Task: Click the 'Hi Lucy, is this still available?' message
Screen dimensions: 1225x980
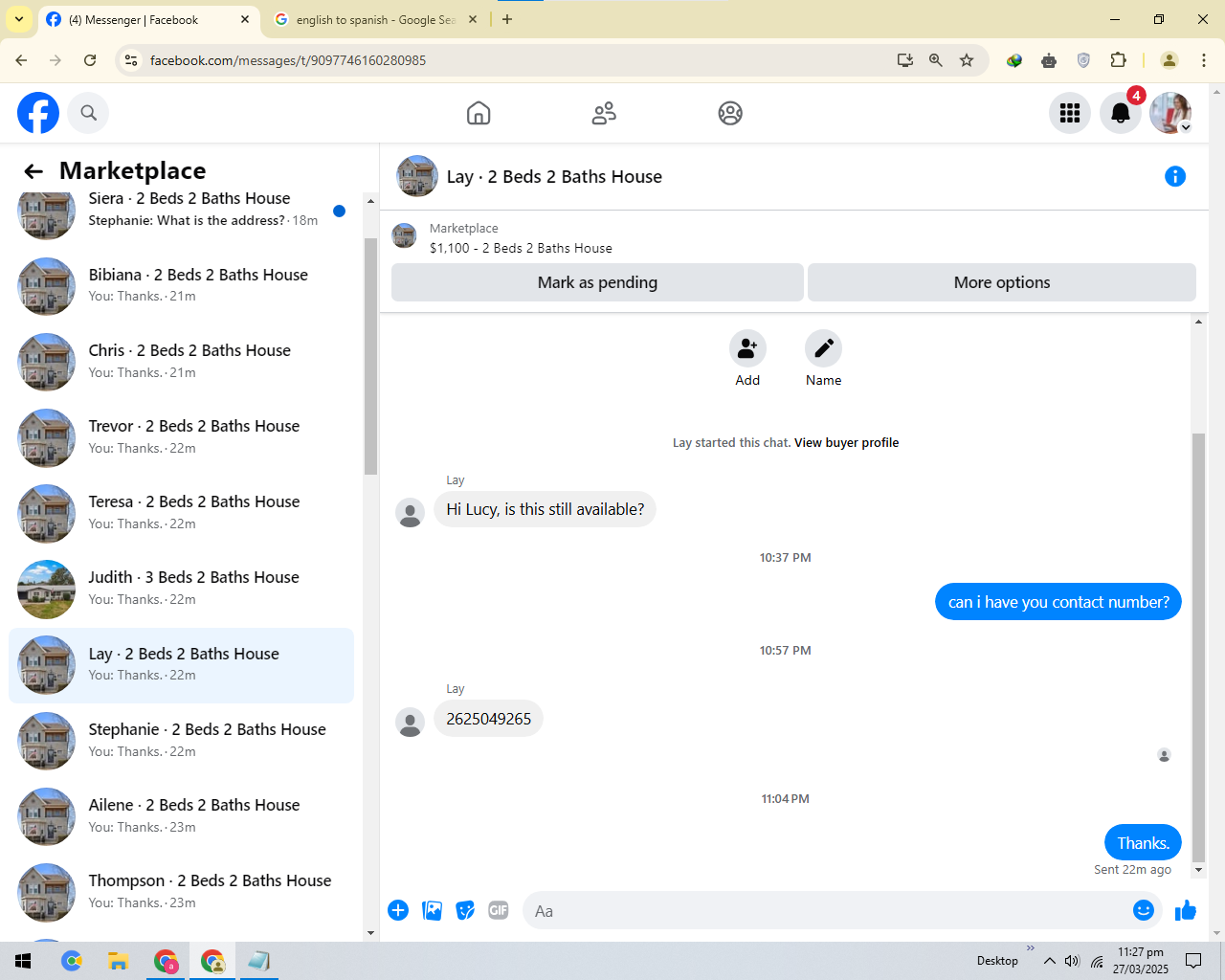Action: 546,509
